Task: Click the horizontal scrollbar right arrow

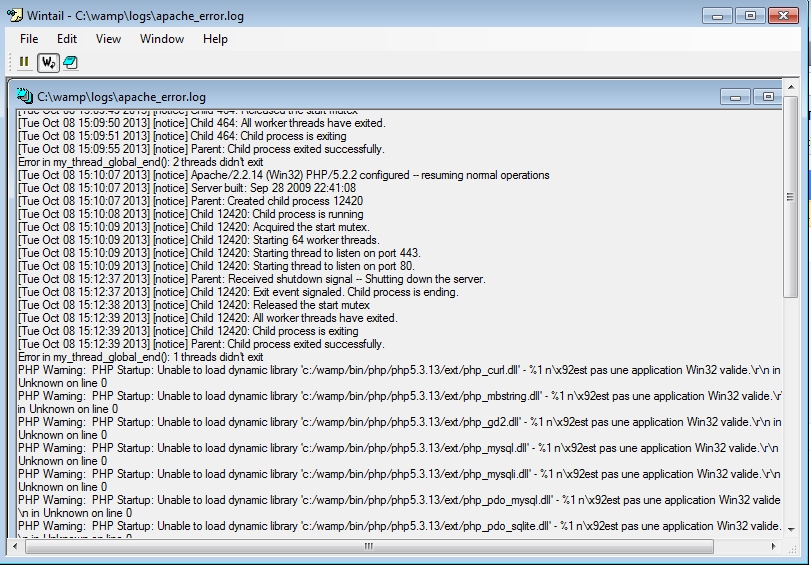Action: tap(775, 546)
